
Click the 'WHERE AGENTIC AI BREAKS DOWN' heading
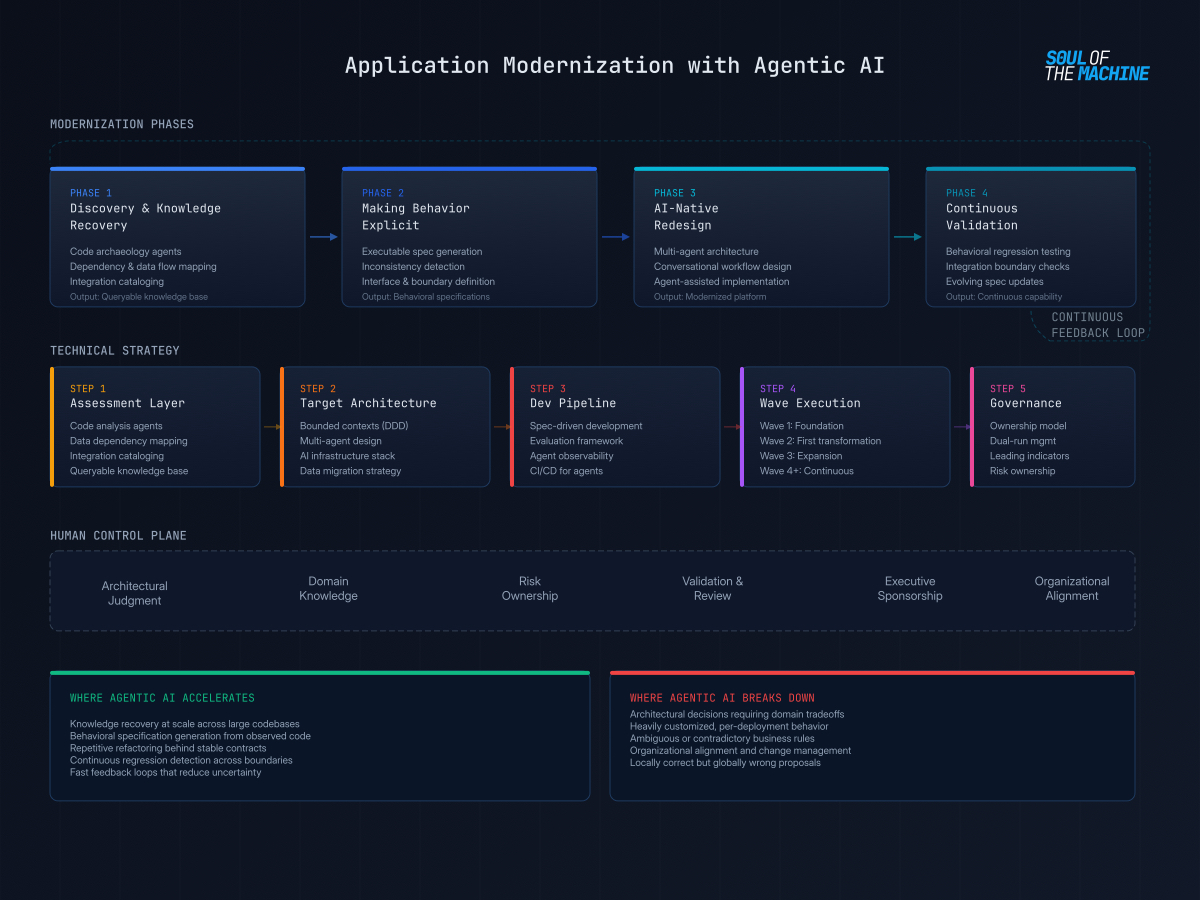722,698
